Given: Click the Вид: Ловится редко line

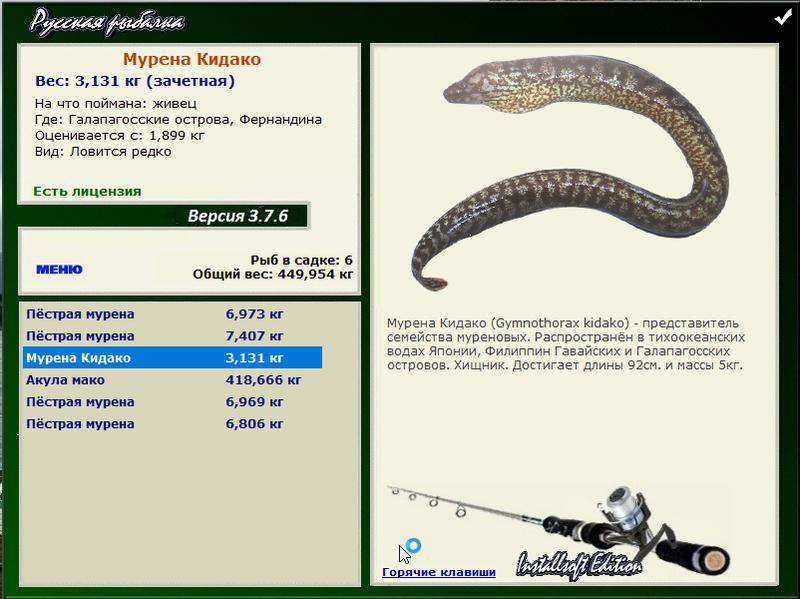Looking at the screenshot, I should (x=103, y=152).
